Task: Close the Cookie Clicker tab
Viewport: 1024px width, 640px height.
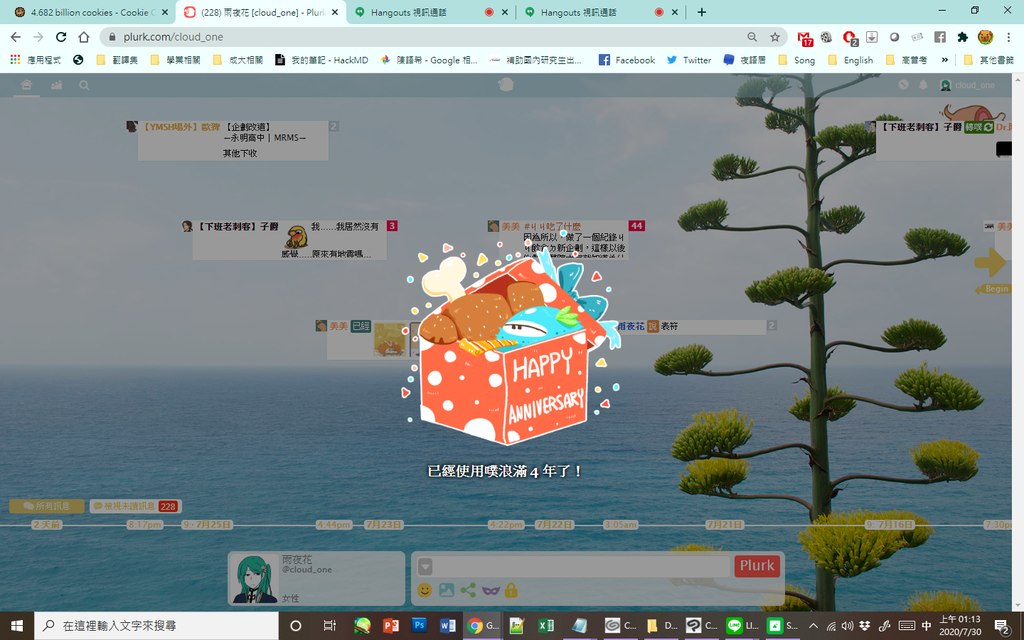Action: pos(165,12)
